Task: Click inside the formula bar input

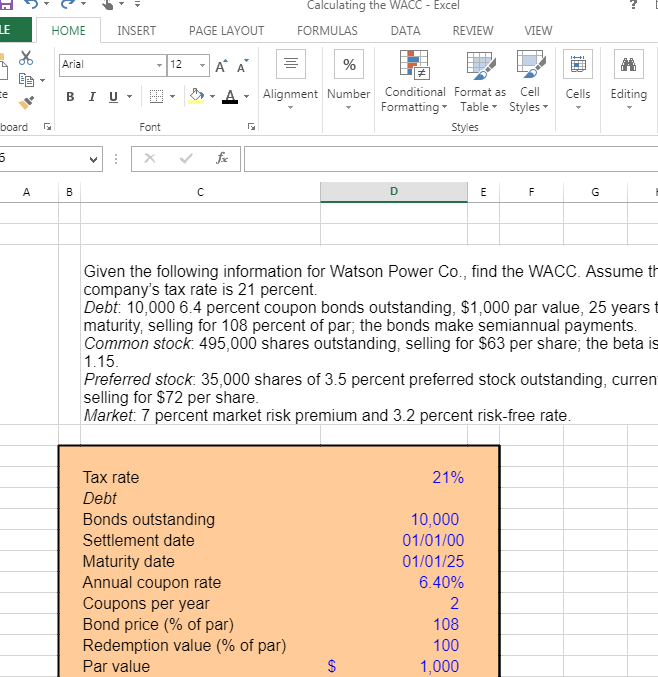Action: (451, 159)
